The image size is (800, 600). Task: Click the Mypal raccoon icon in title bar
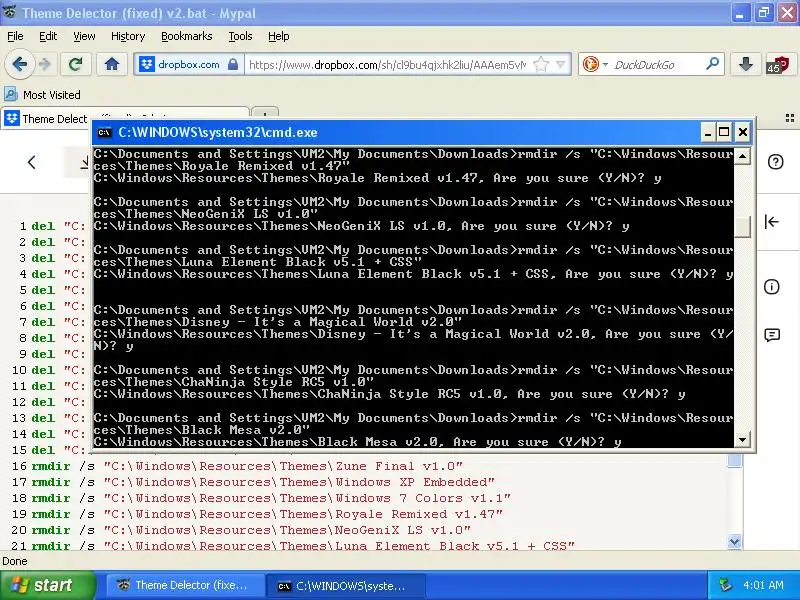9,12
